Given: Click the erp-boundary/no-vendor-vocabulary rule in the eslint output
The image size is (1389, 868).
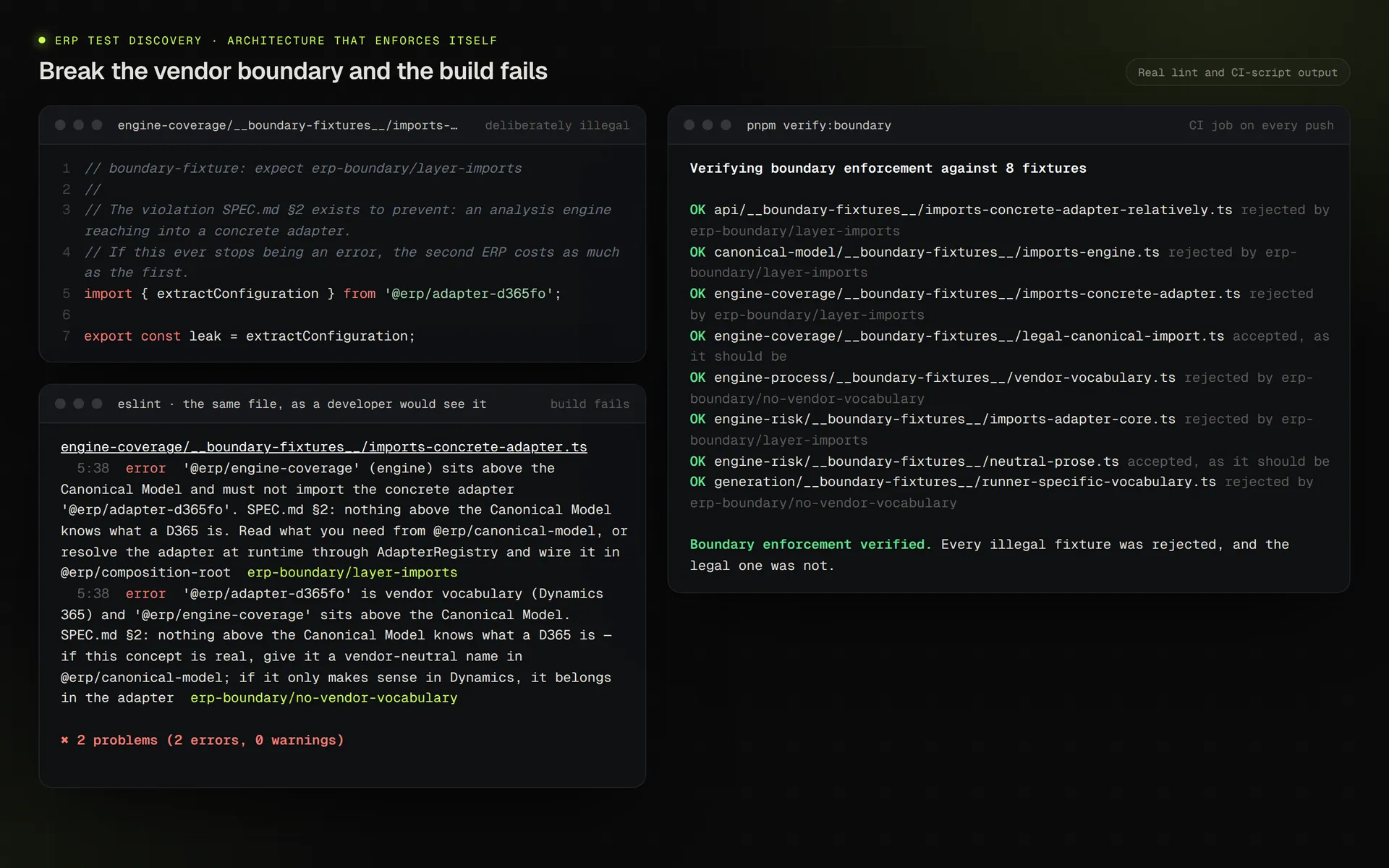Looking at the screenshot, I should (324, 697).
